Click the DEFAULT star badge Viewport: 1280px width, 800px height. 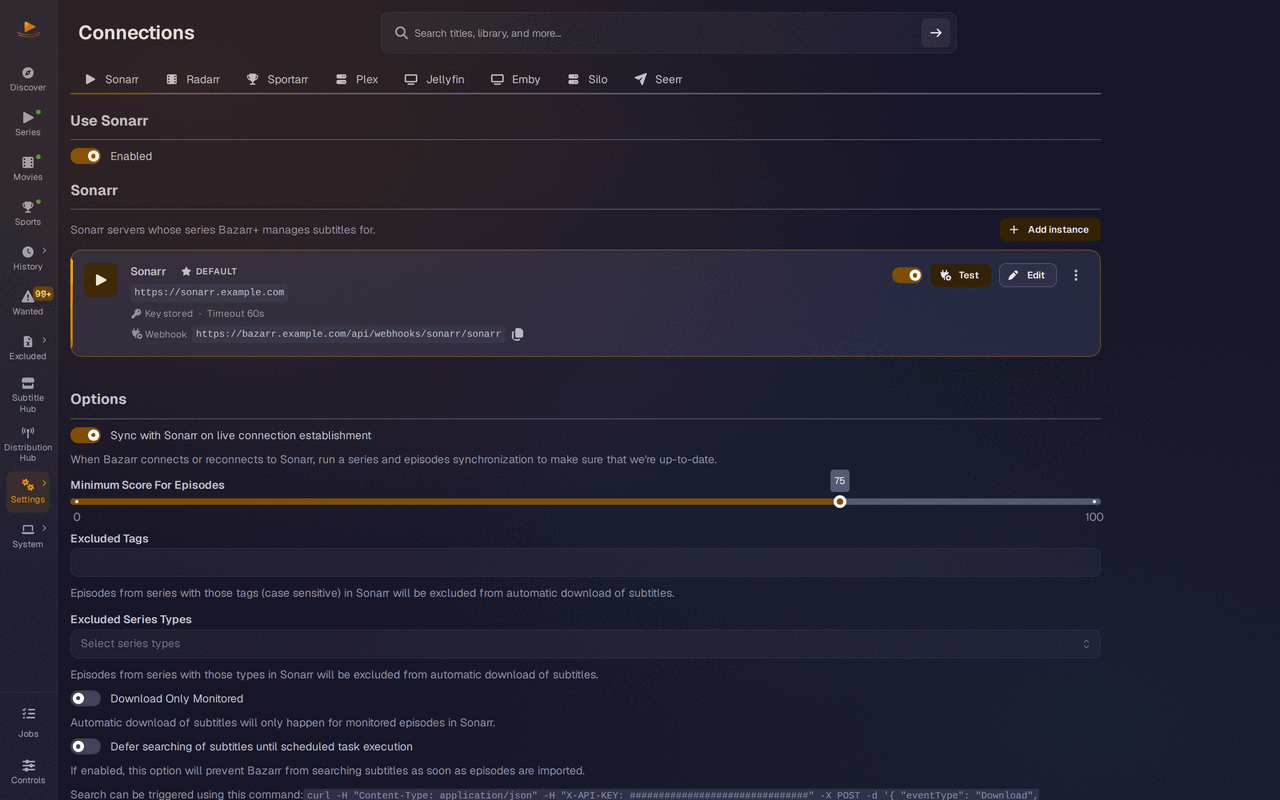pos(209,271)
